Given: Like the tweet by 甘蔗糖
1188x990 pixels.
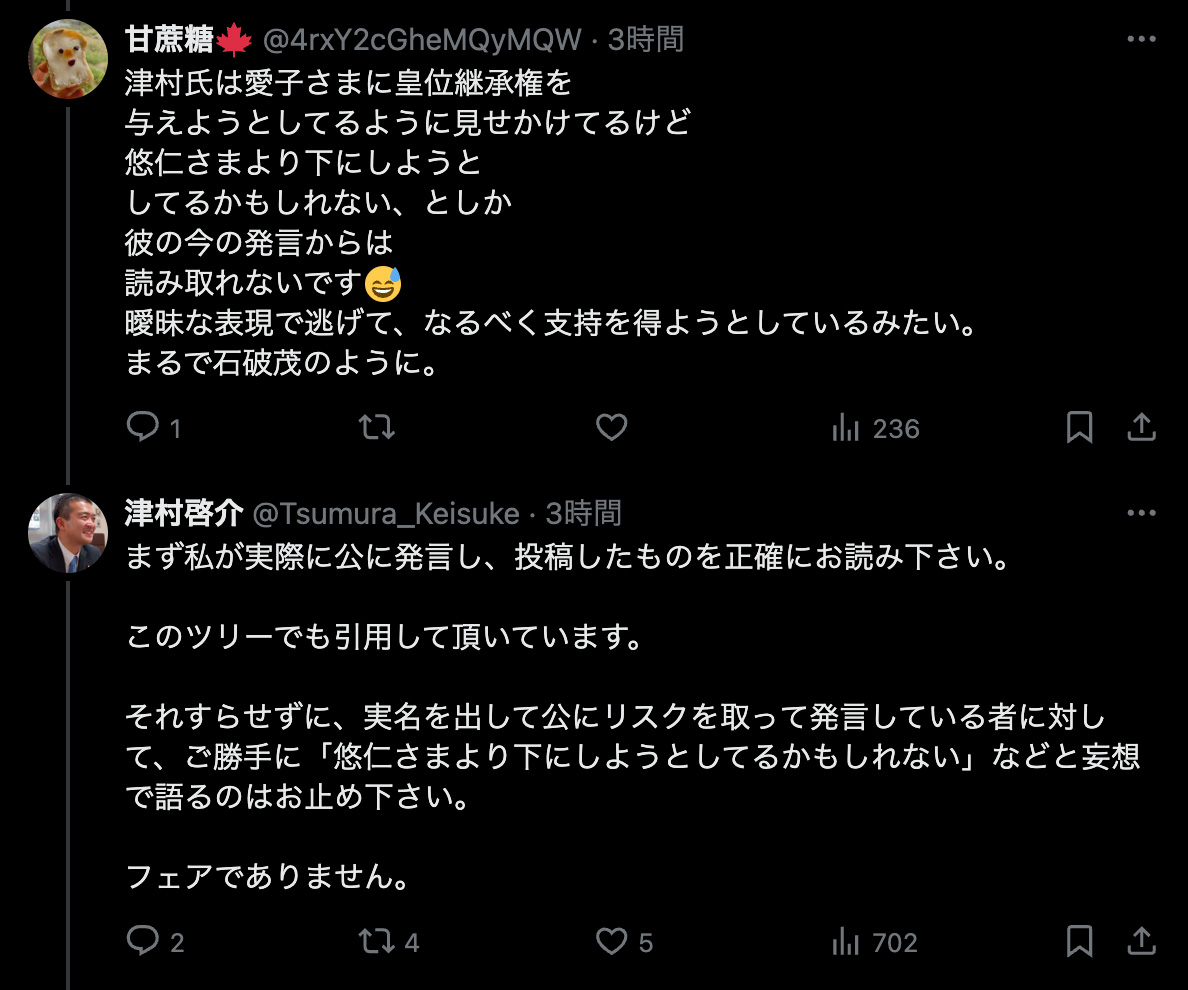Looking at the screenshot, I should point(611,428).
